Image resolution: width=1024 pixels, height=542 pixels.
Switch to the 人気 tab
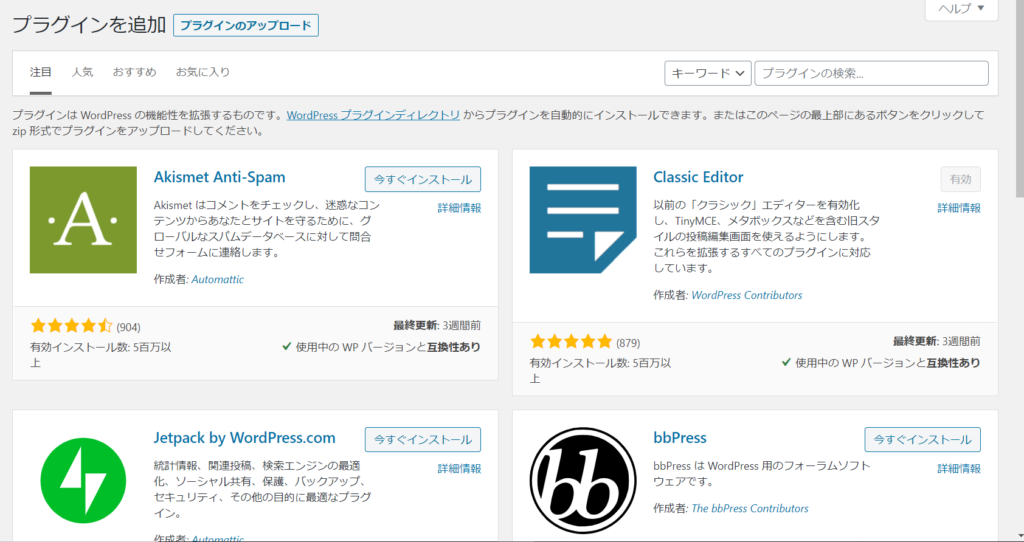click(82, 72)
